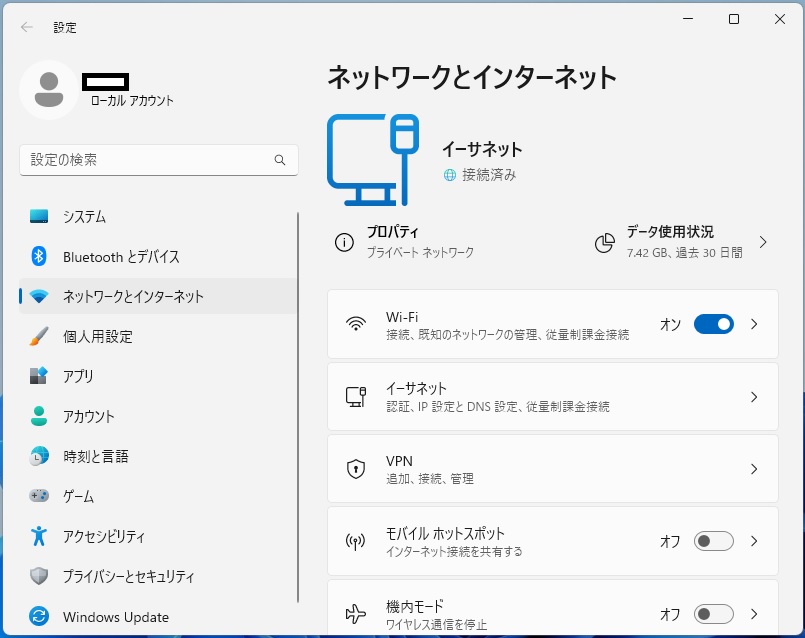Click the ローカル アカウント label

132,101
